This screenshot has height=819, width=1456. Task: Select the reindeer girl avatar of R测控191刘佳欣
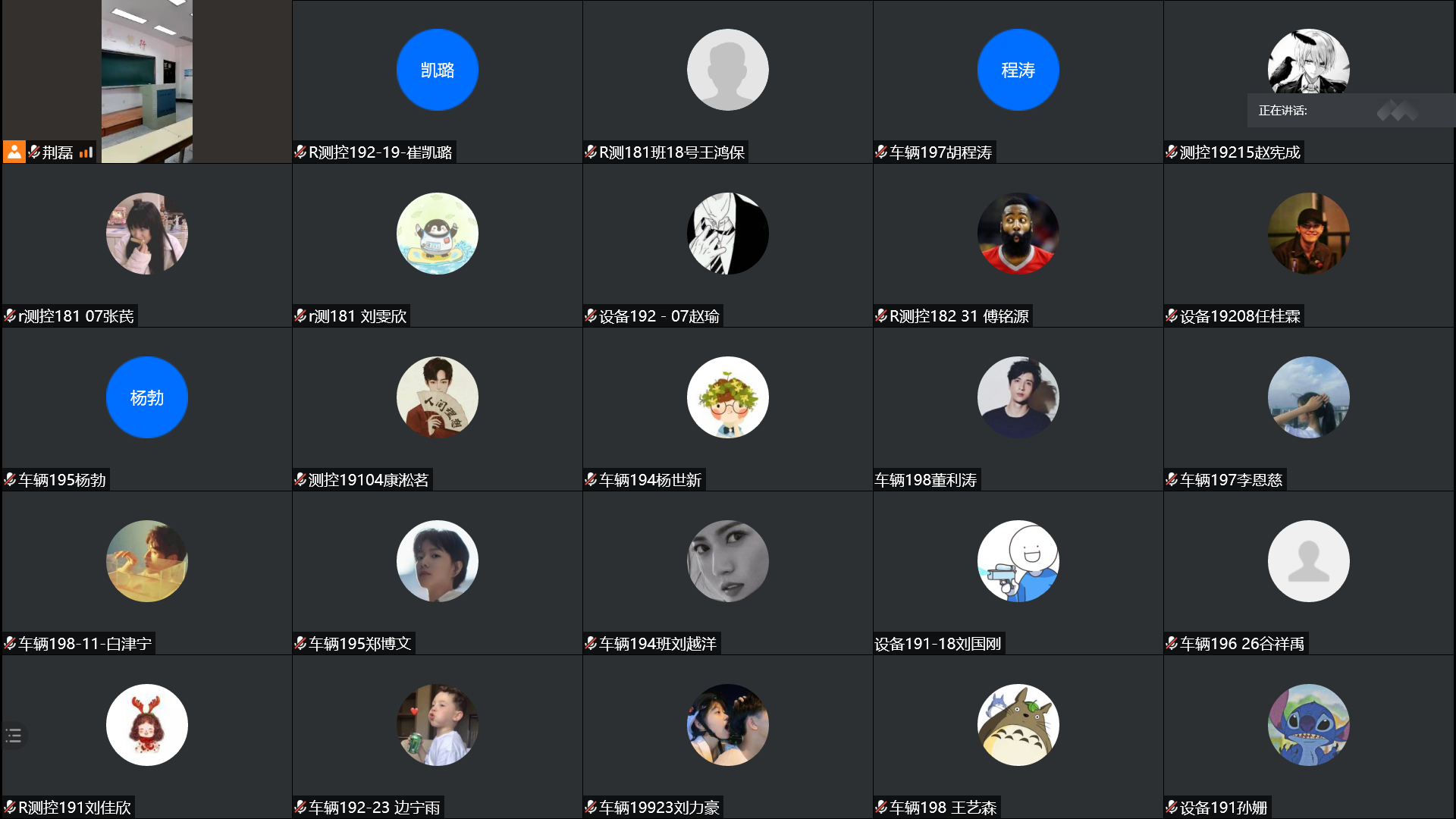(x=147, y=725)
